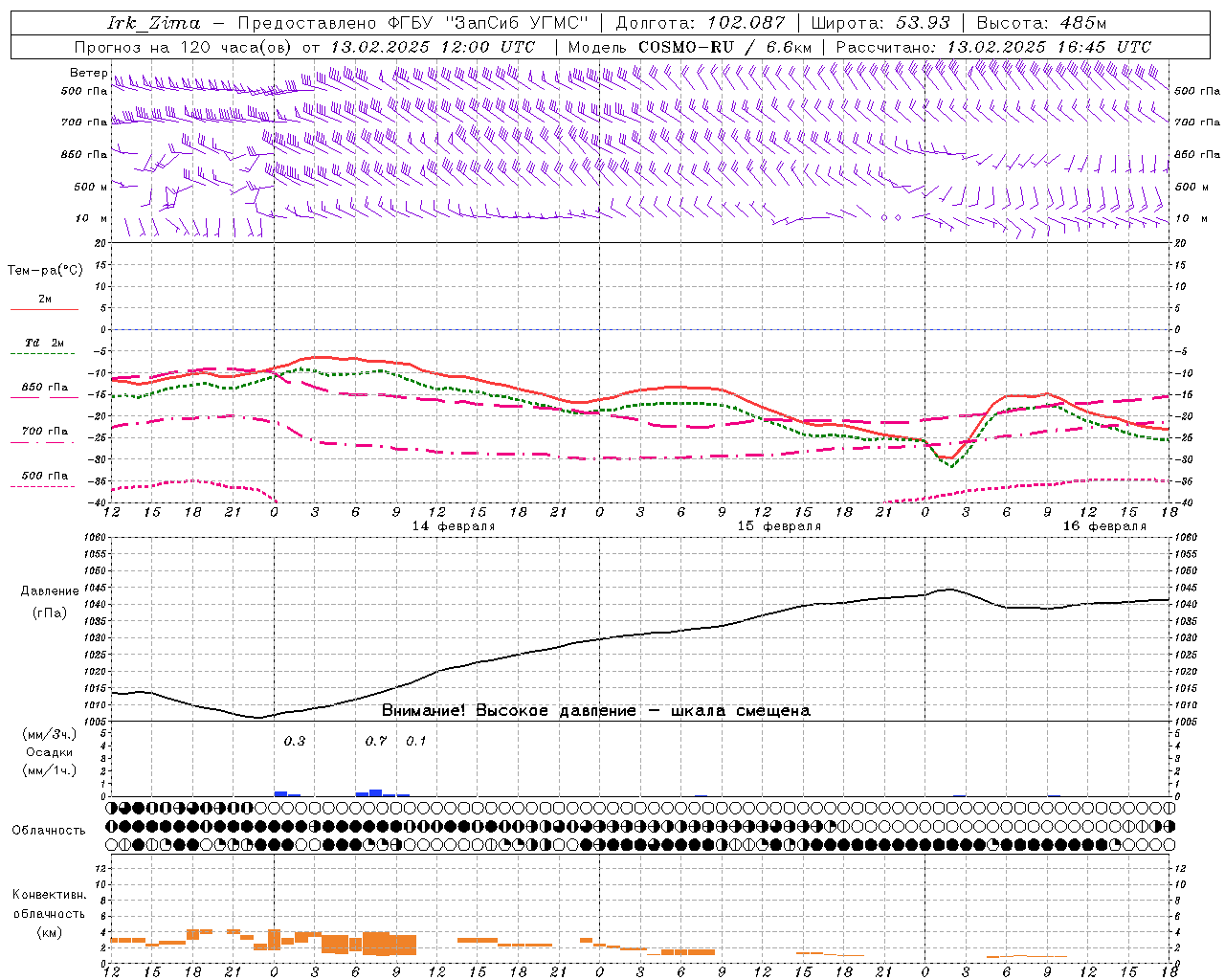Screen dimensions: 1225x980
Task: Click the '15 февраля' date label
Action: [x=779, y=526]
